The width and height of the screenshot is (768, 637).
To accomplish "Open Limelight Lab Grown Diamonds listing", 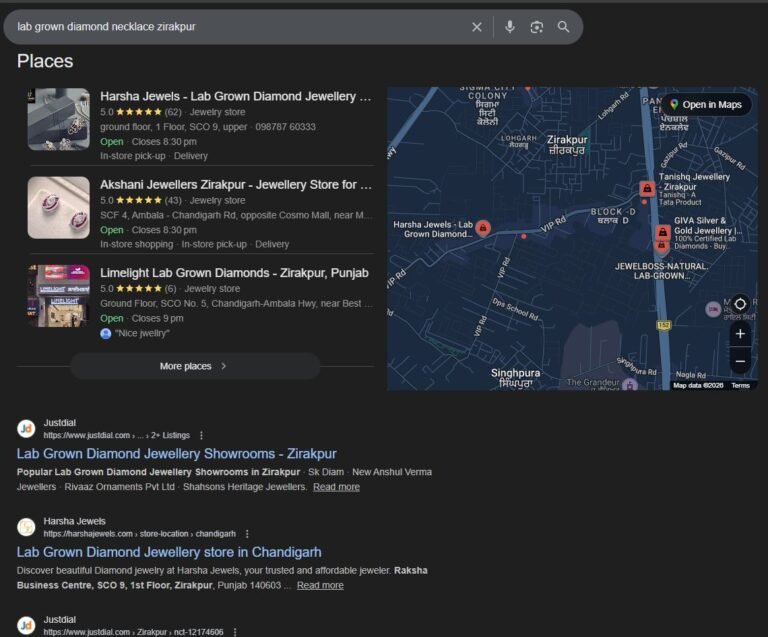I will tap(234, 273).
